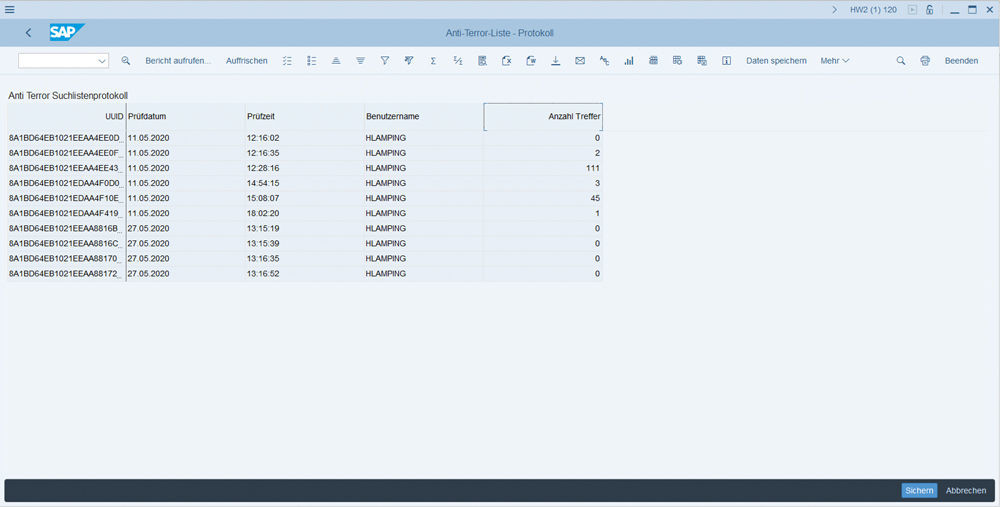Send the list by mail envelope icon

pos(580,61)
